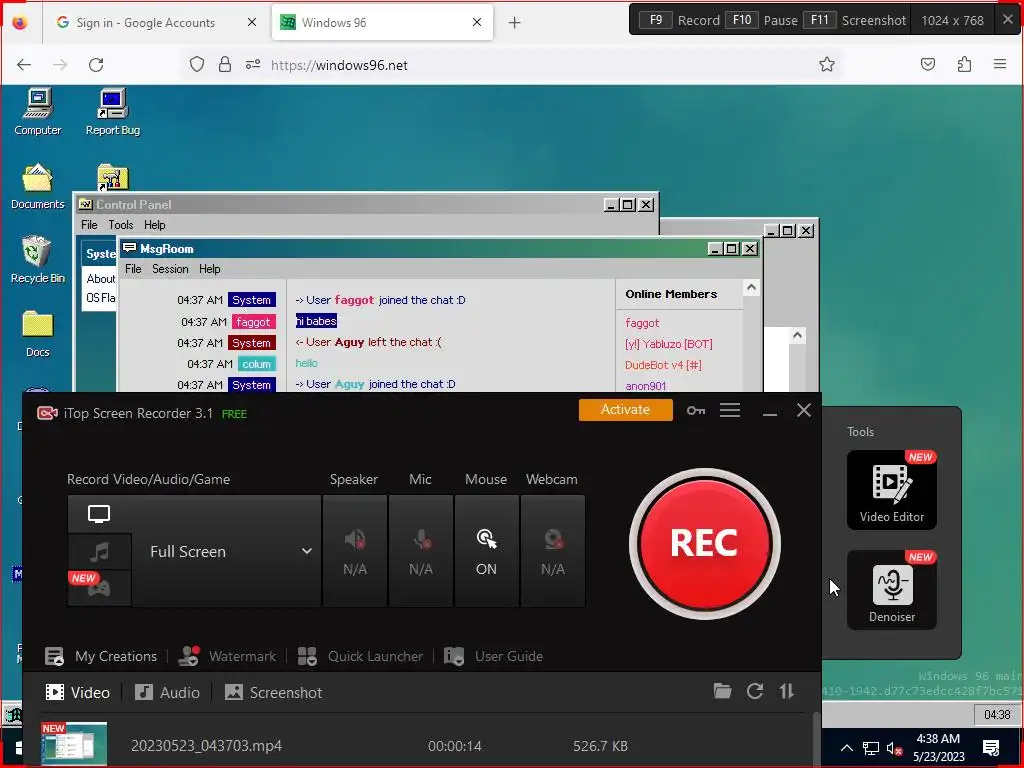Open Quick Launcher
1024x768 pixels.
tap(360, 656)
